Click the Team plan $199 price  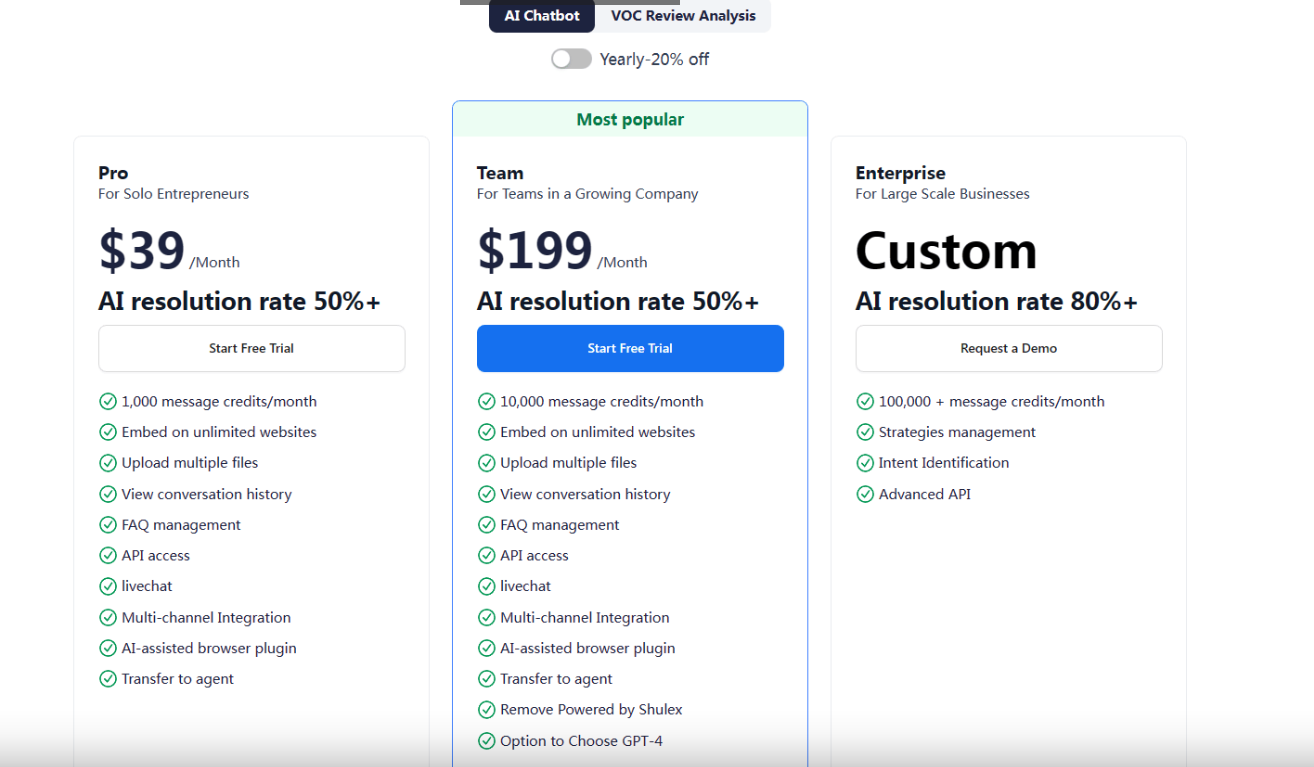(534, 250)
